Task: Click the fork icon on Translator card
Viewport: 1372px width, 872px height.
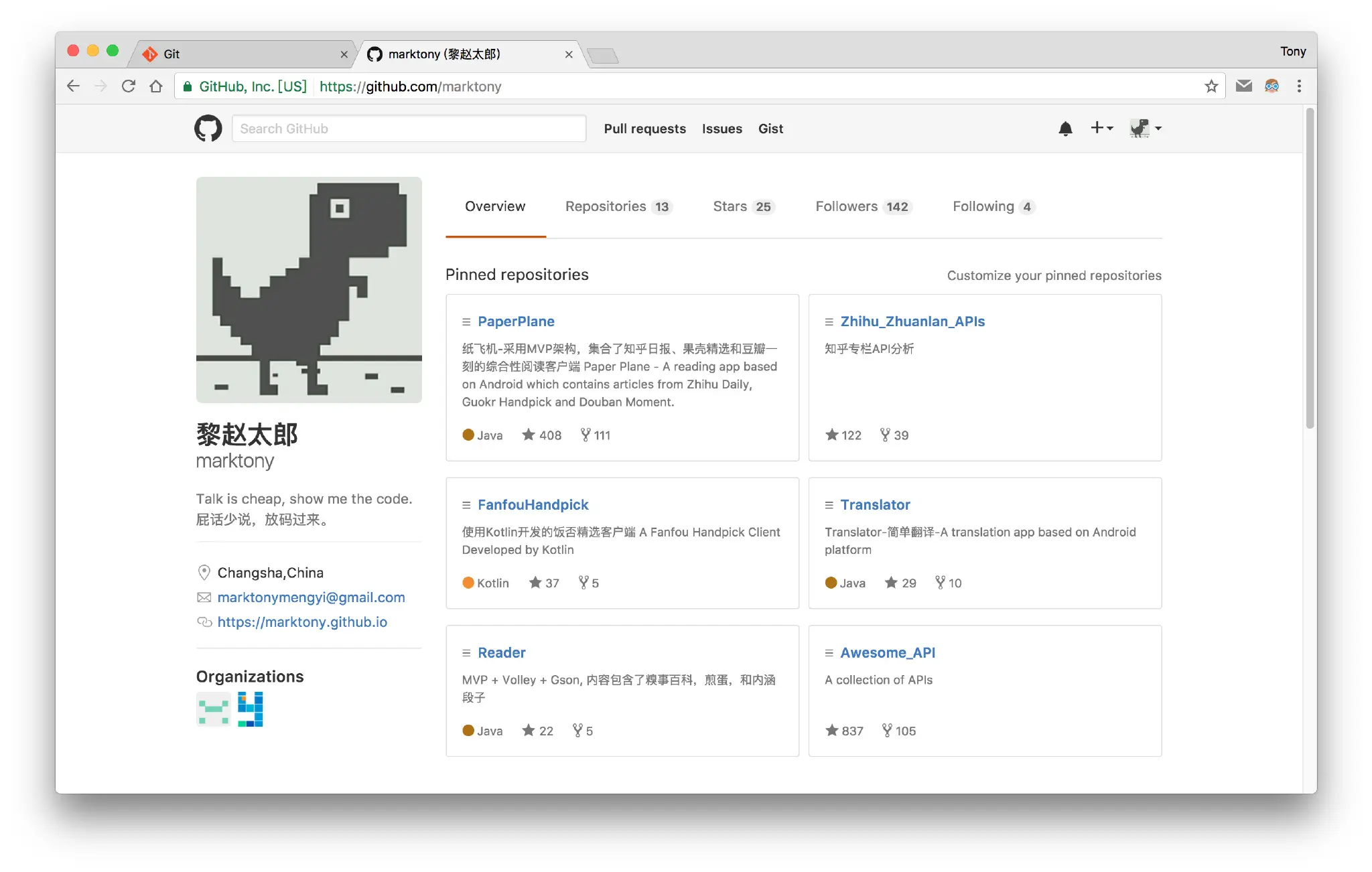Action: (941, 583)
